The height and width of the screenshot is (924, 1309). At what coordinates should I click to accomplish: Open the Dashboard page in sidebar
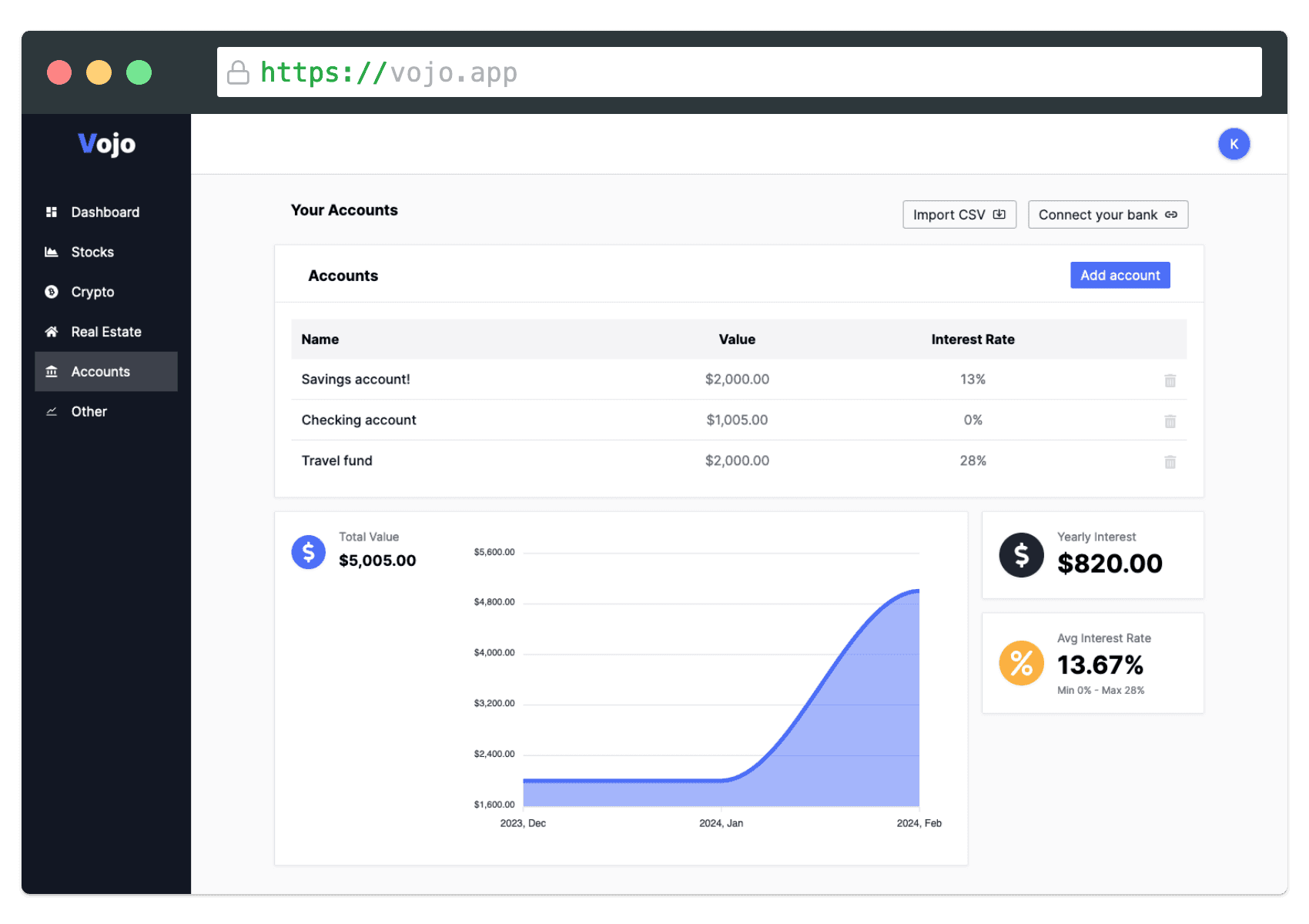105,212
